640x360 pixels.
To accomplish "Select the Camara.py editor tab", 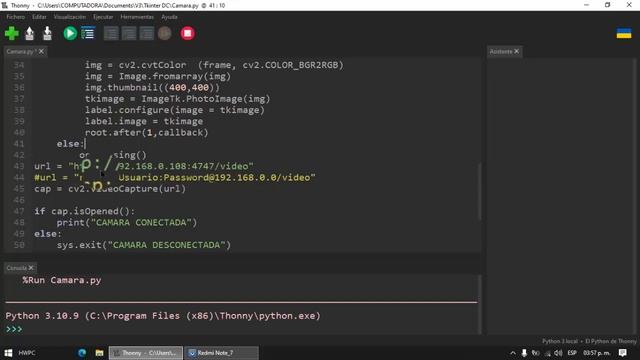I will (21, 51).
